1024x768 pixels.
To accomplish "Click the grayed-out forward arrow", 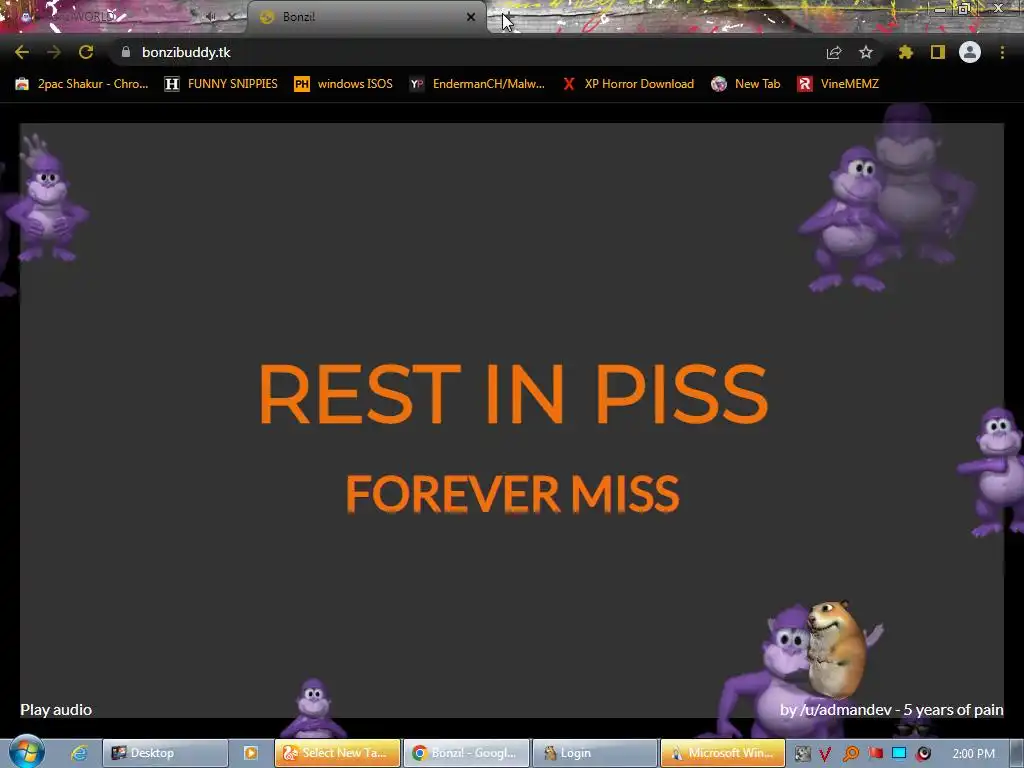I will (54, 52).
